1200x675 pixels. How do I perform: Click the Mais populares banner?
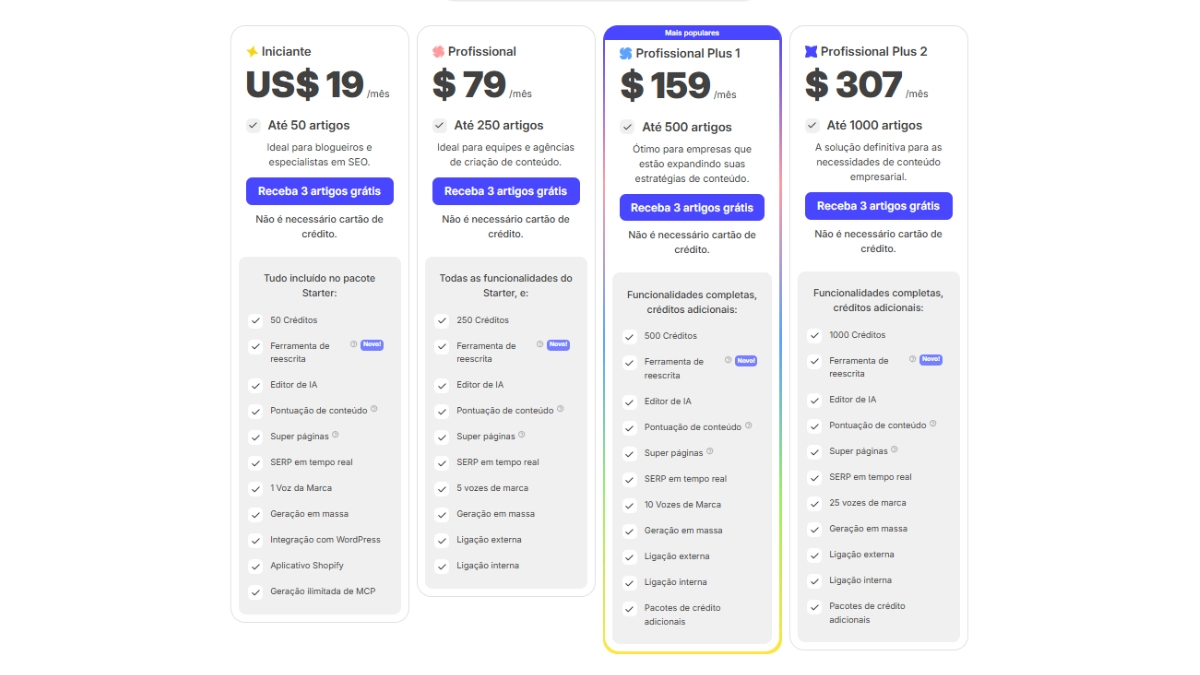691,32
